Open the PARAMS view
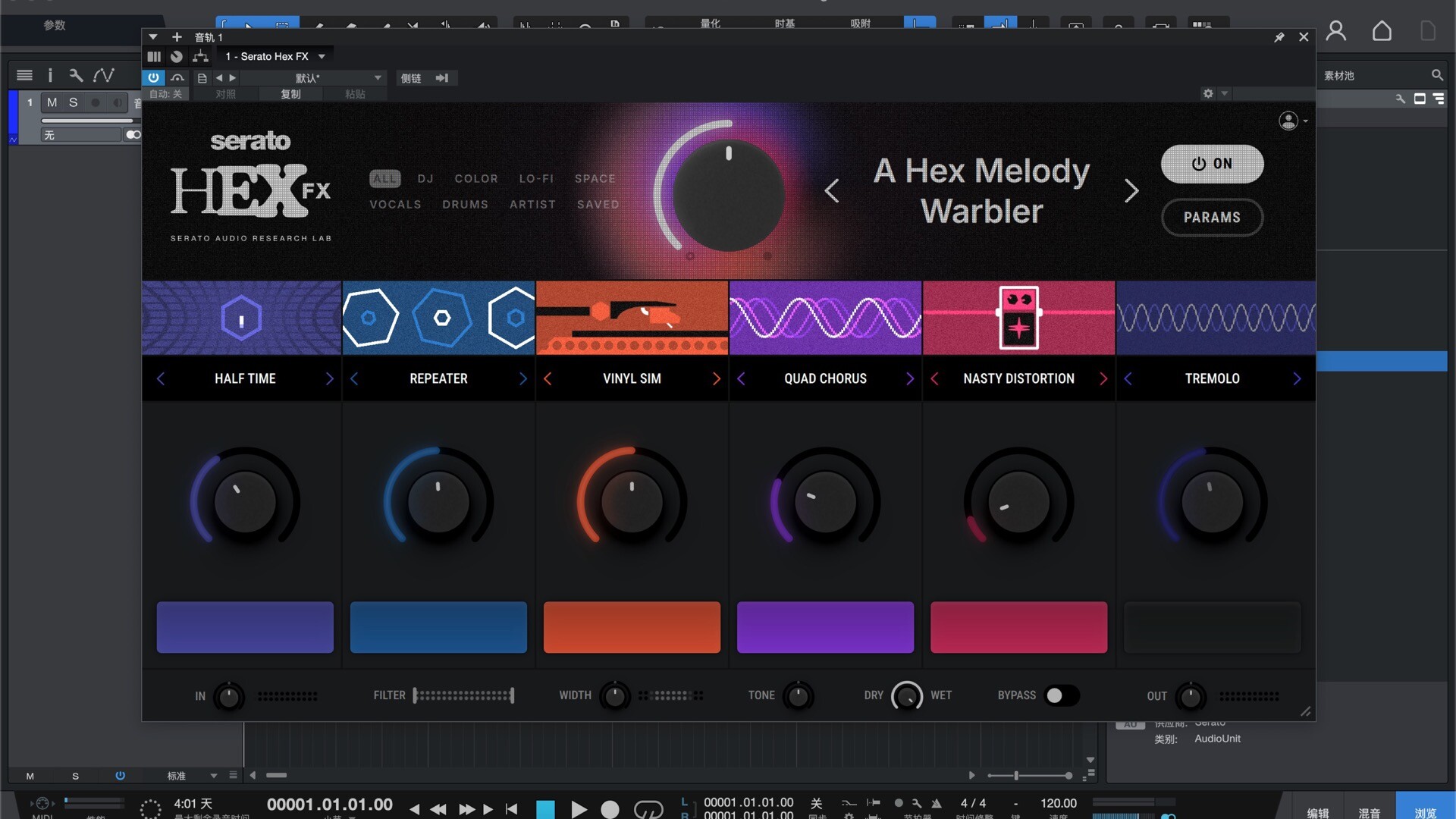1456x819 pixels. (x=1212, y=218)
